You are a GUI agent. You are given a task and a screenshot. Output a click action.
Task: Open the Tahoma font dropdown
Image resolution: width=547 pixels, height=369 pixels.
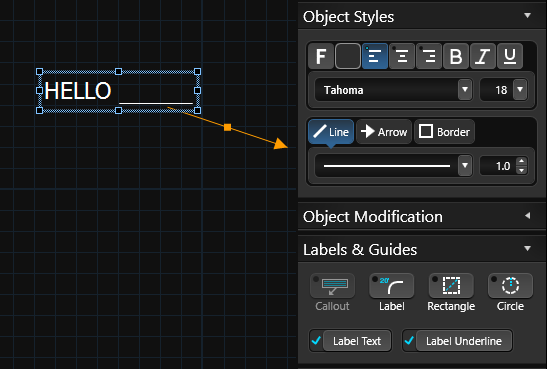(x=465, y=90)
